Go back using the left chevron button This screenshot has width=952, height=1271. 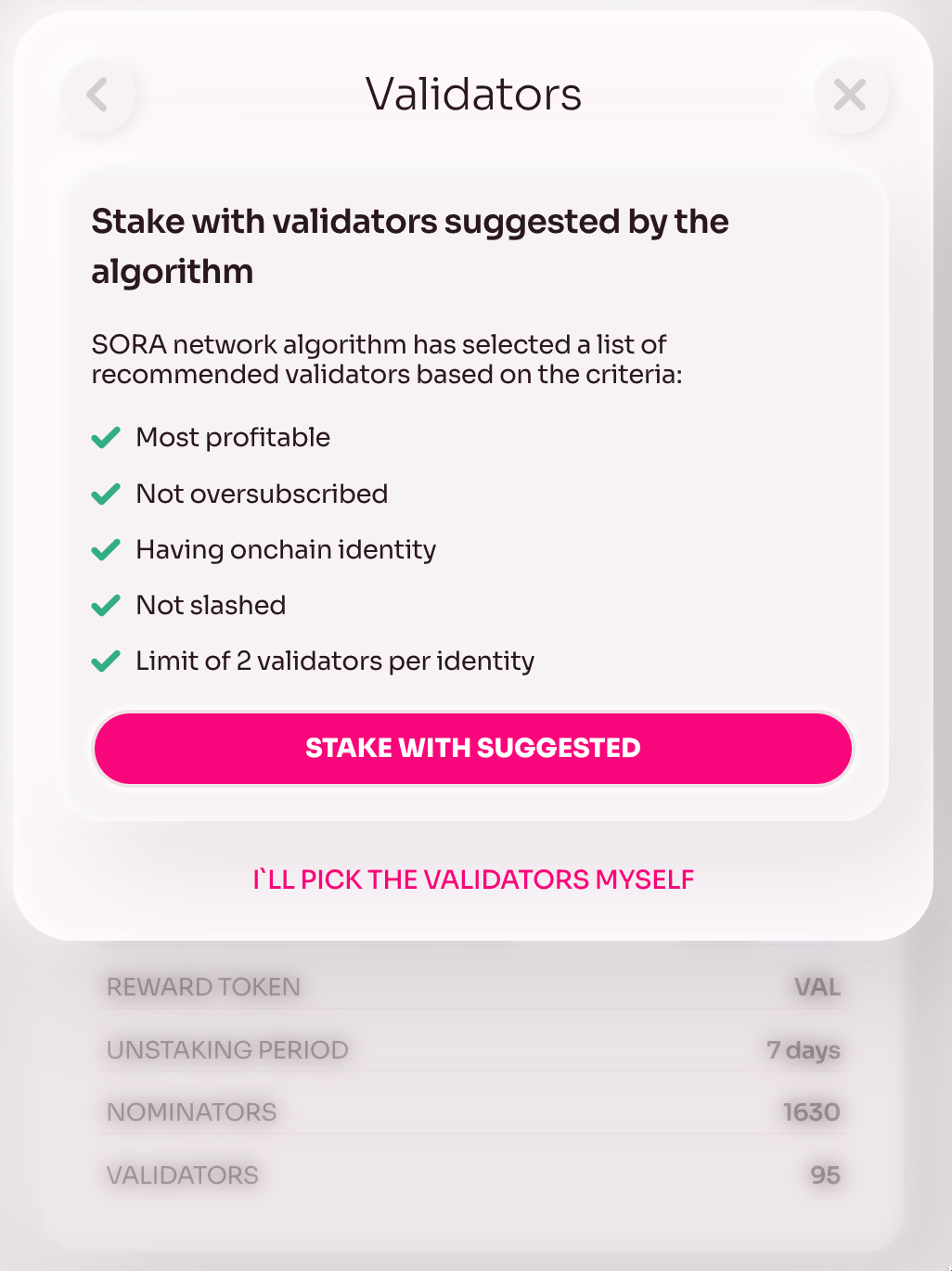click(98, 95)
